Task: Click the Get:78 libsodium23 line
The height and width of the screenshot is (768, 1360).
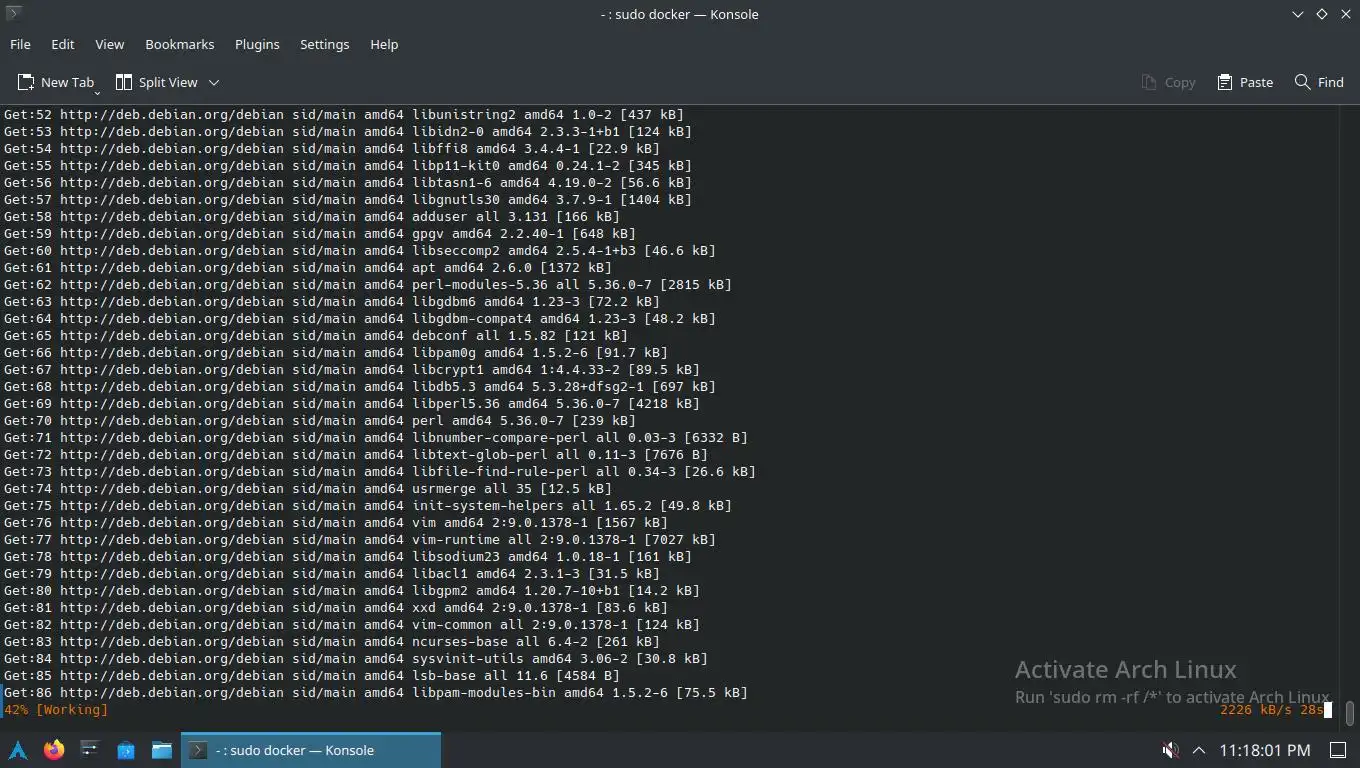Action: pos(348,556)
